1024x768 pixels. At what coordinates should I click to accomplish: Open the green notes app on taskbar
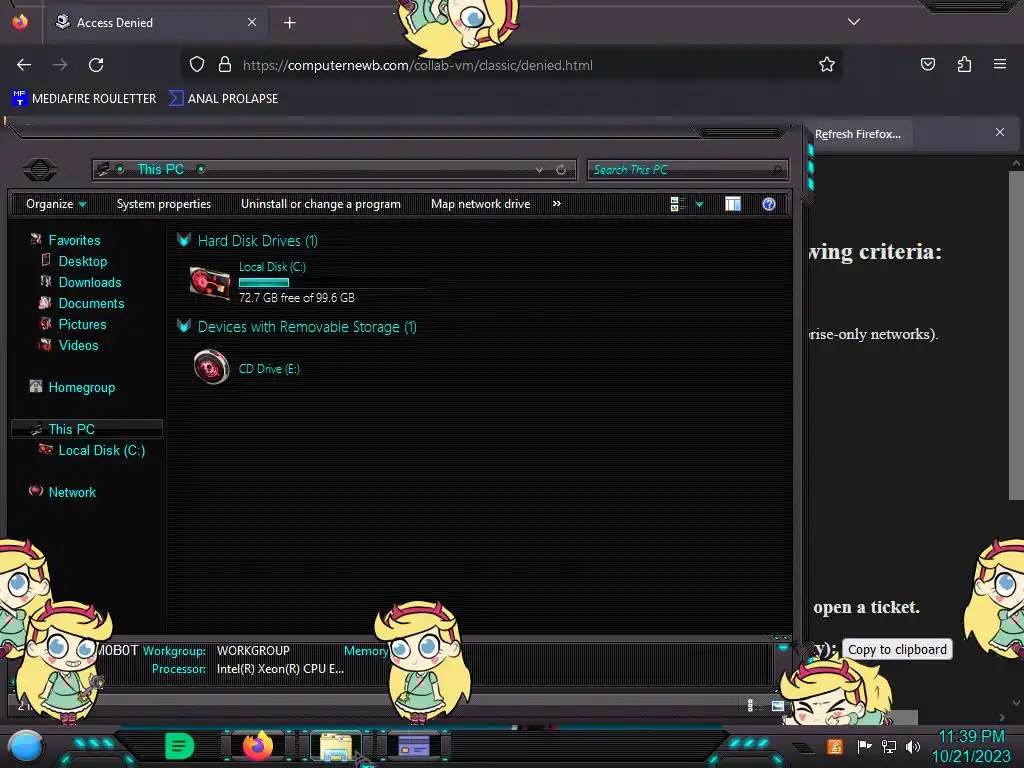[x=179, y=746]
